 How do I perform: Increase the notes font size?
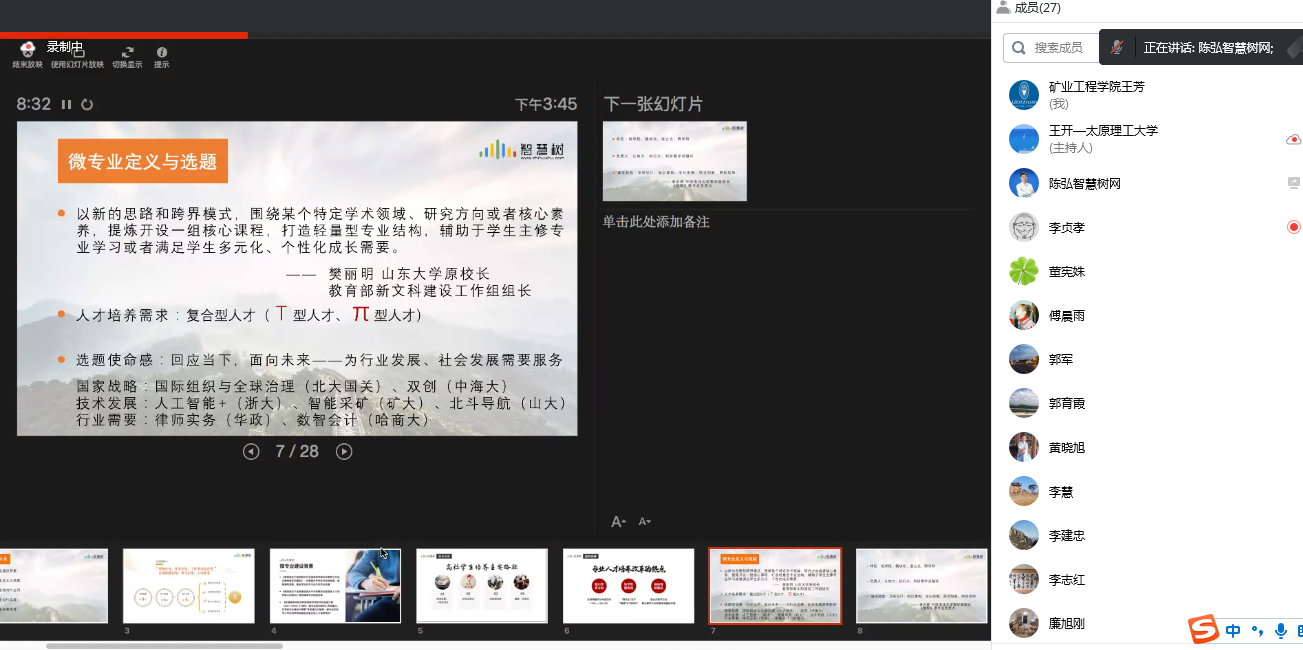[618, 522]
